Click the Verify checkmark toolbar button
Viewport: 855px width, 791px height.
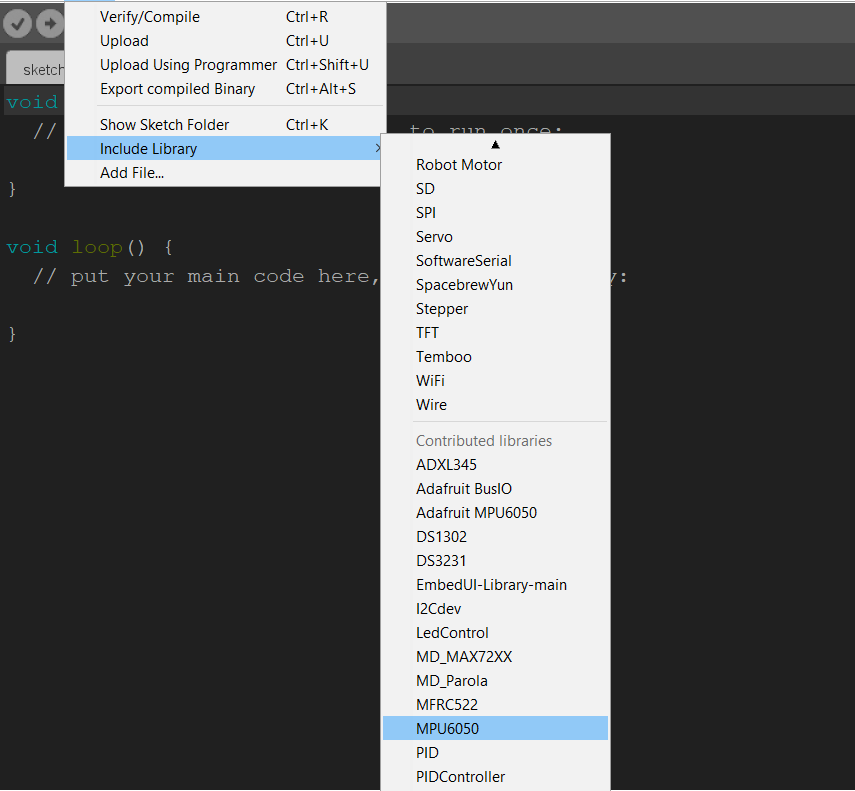pos(17,23)
